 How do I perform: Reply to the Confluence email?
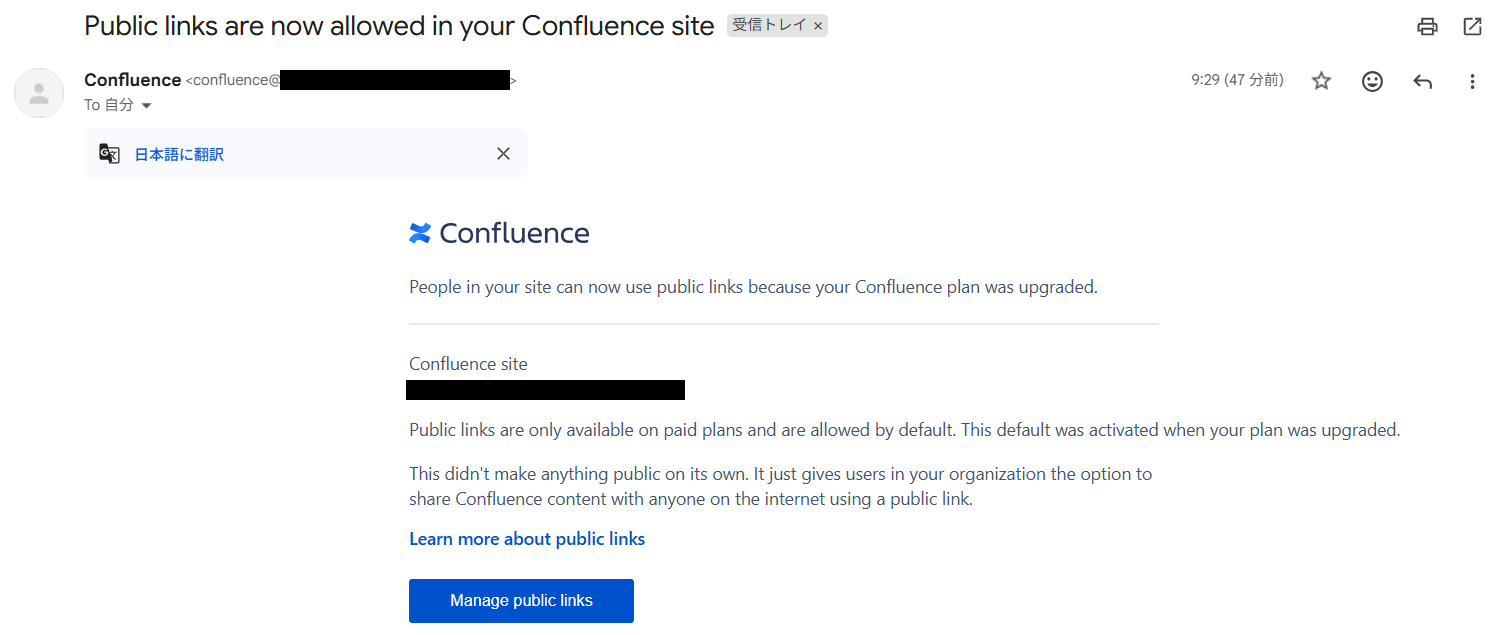pos(1422,81)
